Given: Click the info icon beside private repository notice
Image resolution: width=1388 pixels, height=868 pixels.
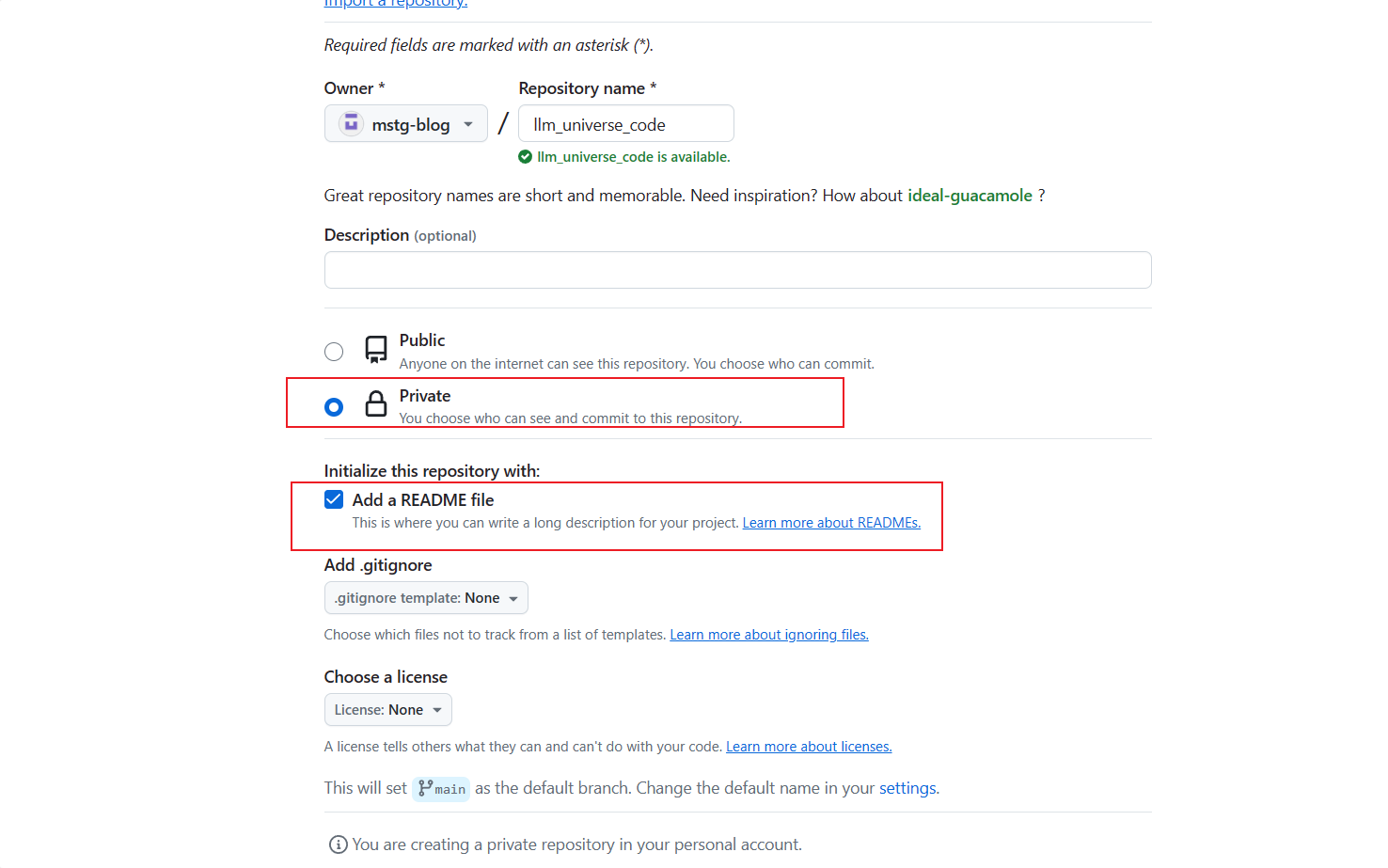Looking at the screenshot, I should tap(338, 844).
